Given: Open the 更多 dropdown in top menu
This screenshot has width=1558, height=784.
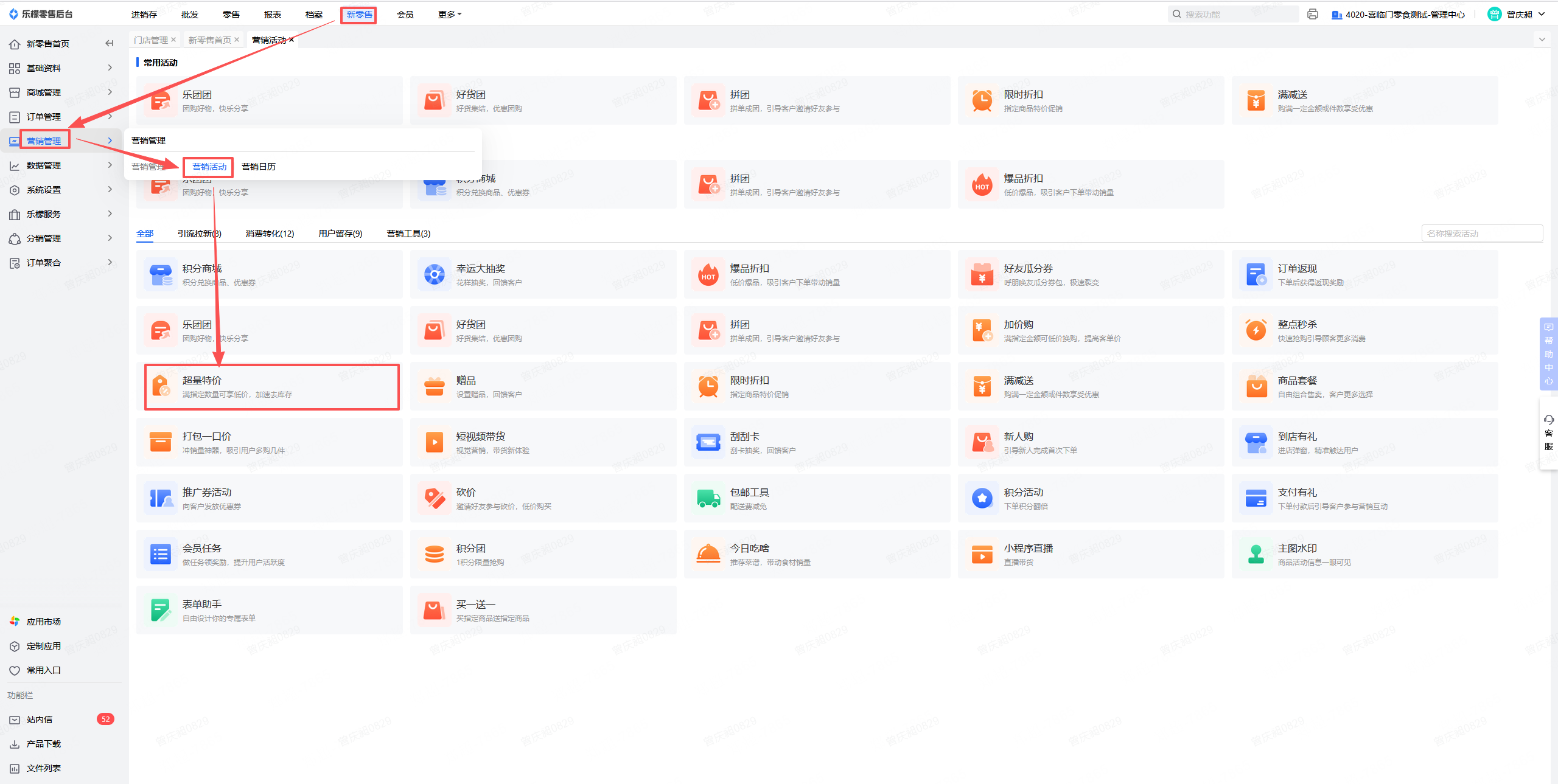Looking at the screenshot, I should coord(450,15).
